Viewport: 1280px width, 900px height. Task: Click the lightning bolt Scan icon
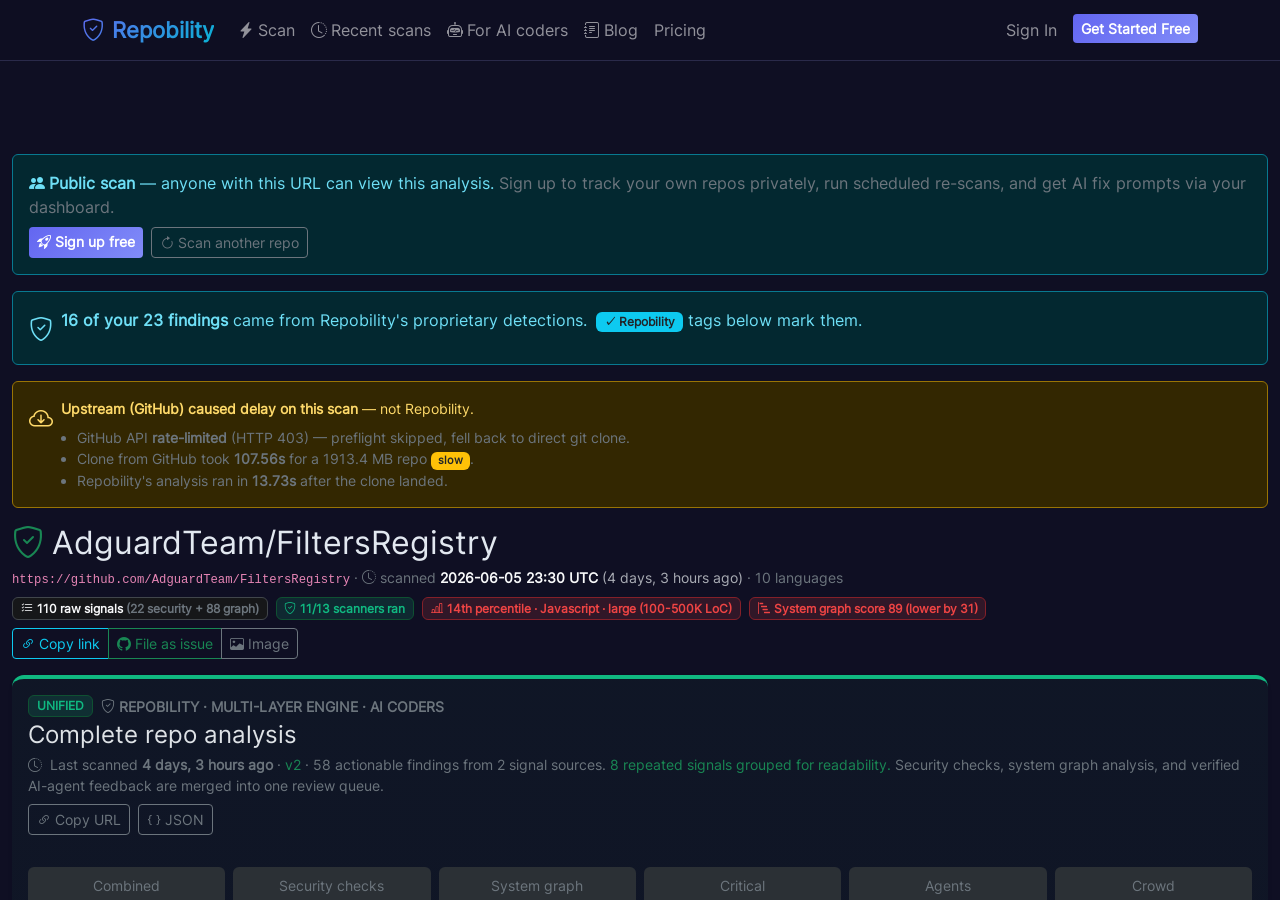click(246, 30)
